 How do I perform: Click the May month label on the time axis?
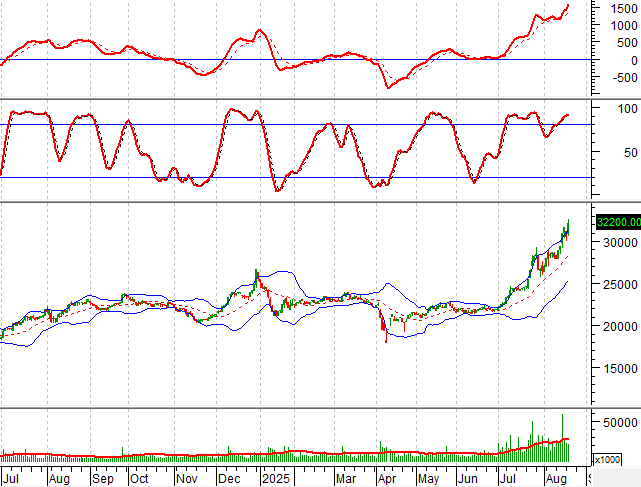pyautogui.click(x=428, y=479)
